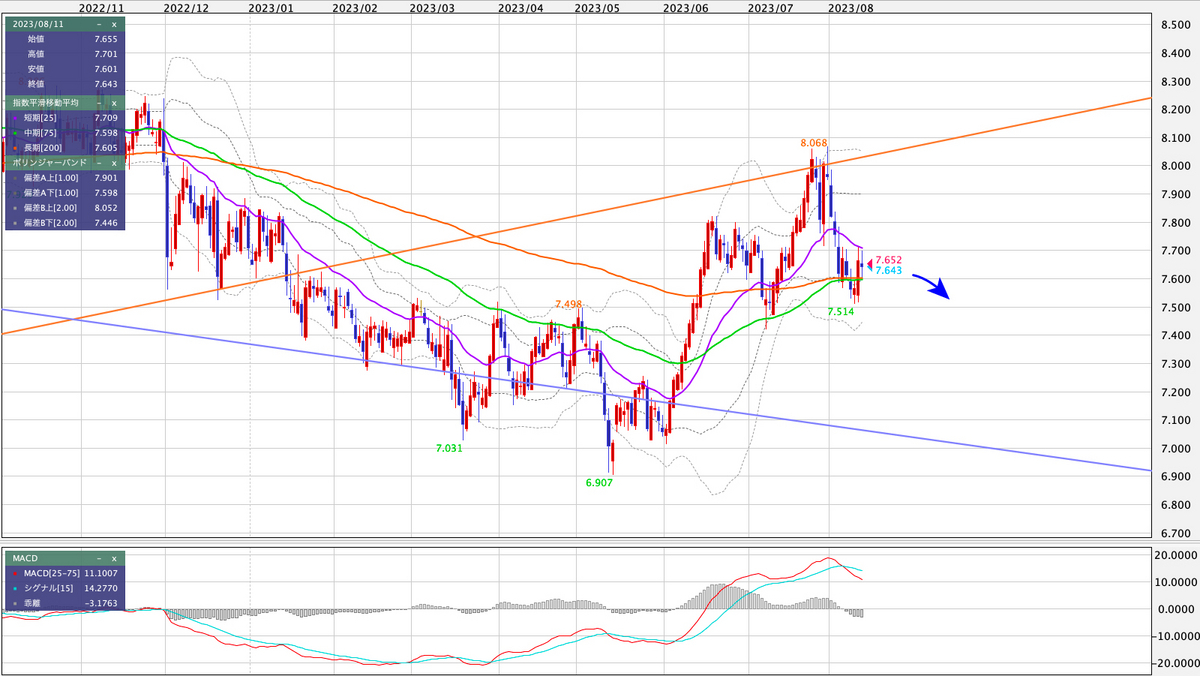Click the 7.031 low price label
1200x676 pixels.
pyautogui.click(x=449, y=448)
